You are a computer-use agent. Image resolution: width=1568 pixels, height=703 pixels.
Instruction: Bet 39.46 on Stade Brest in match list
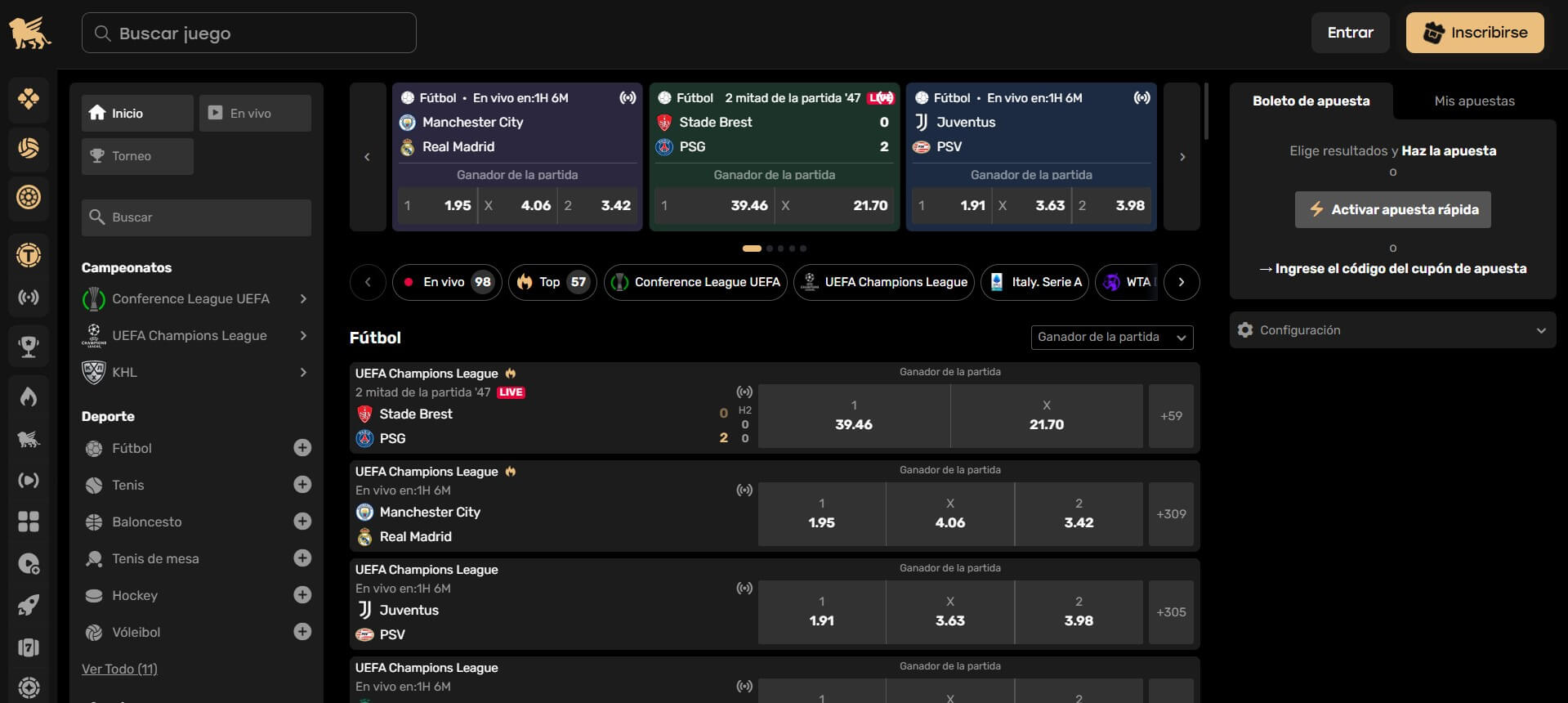click(854, 416)
